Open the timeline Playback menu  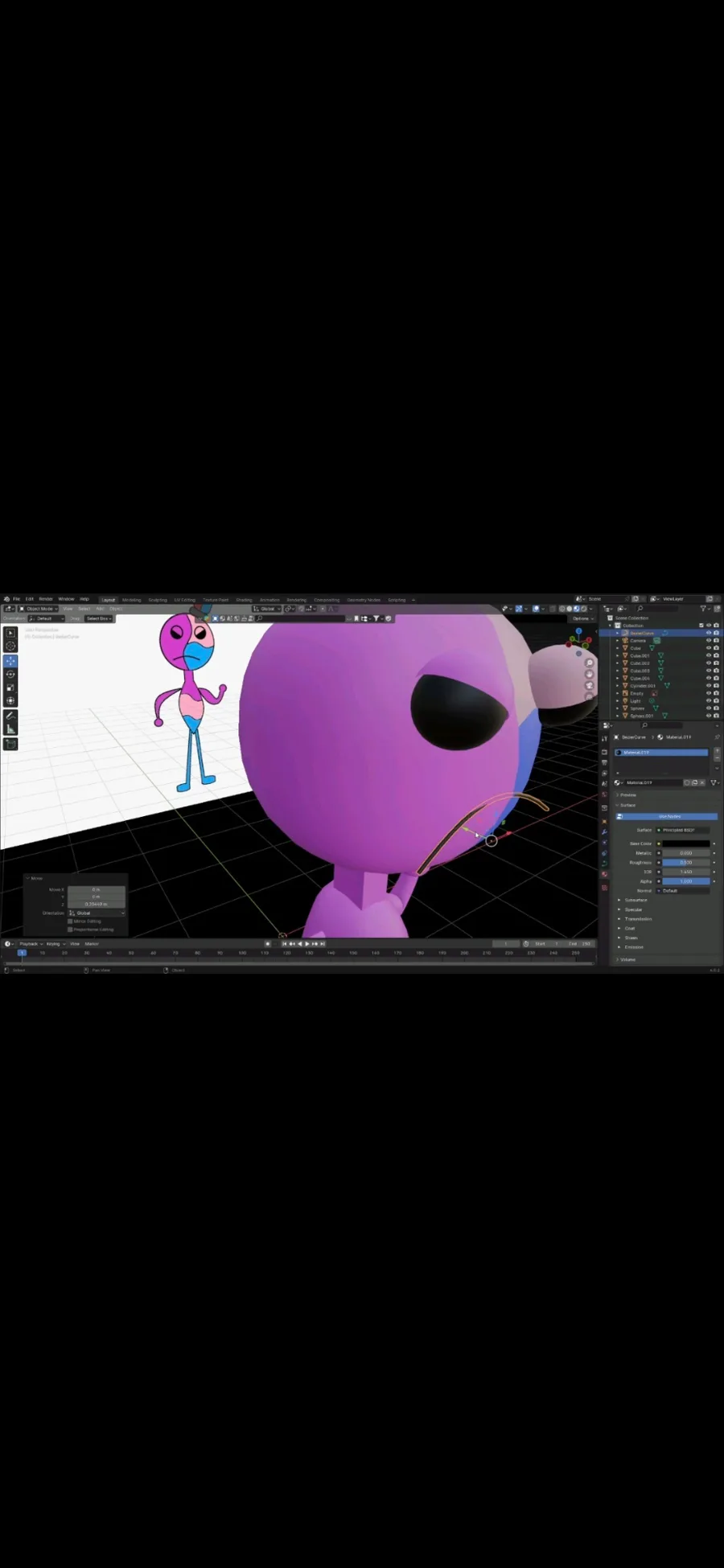[31, 944]
